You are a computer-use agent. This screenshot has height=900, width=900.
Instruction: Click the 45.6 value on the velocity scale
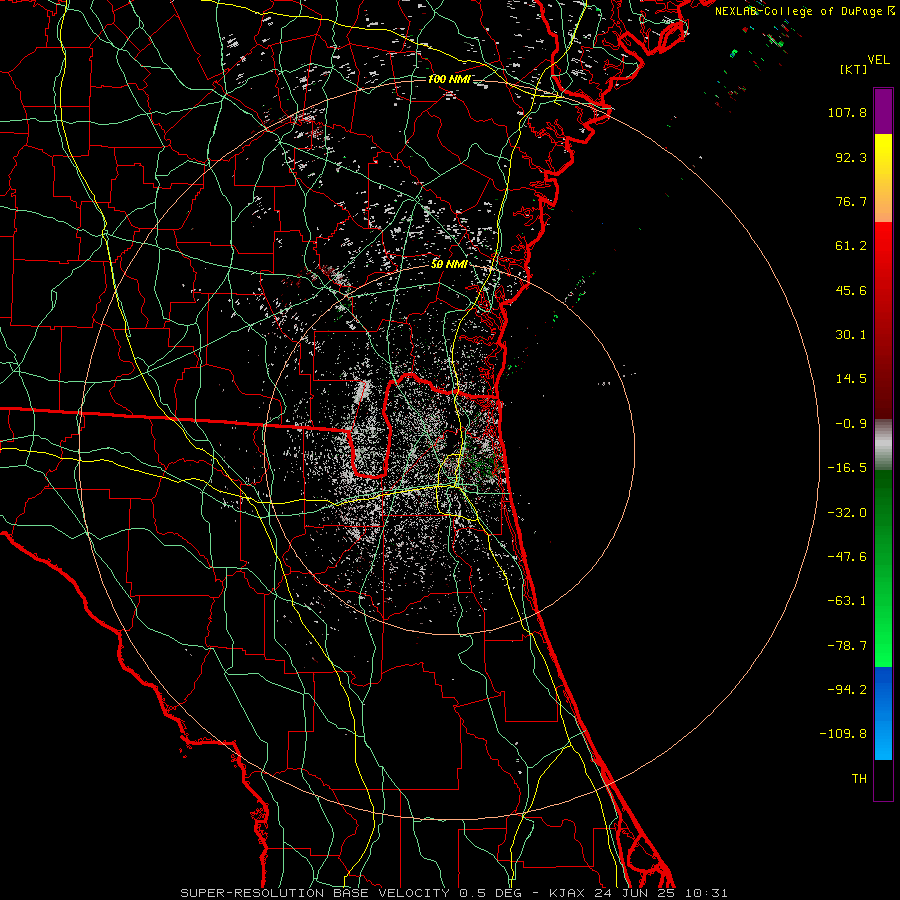pos(851,290)
